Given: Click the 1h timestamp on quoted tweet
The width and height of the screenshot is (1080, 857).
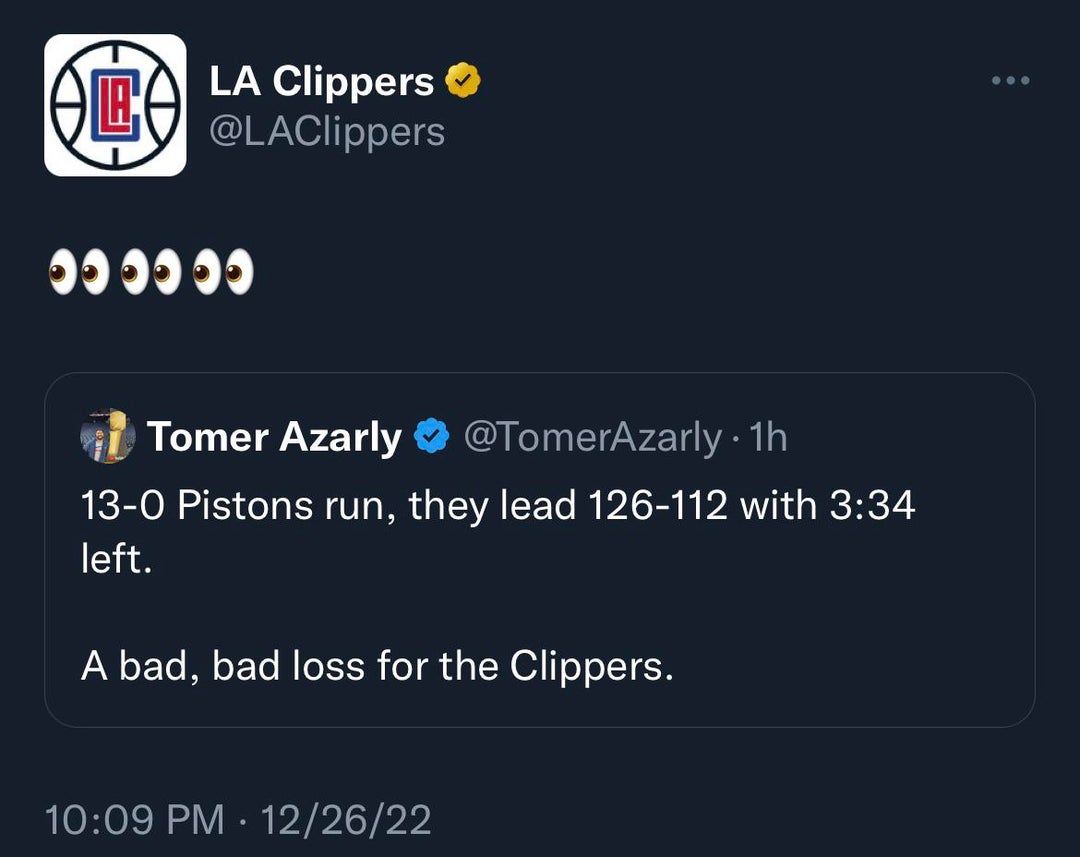Looking at the screenshot, I should coord(769,437).
